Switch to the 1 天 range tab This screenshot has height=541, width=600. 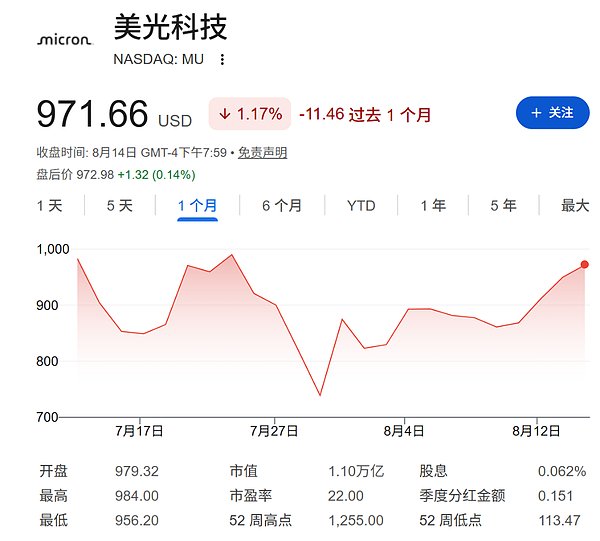point(49,206)
